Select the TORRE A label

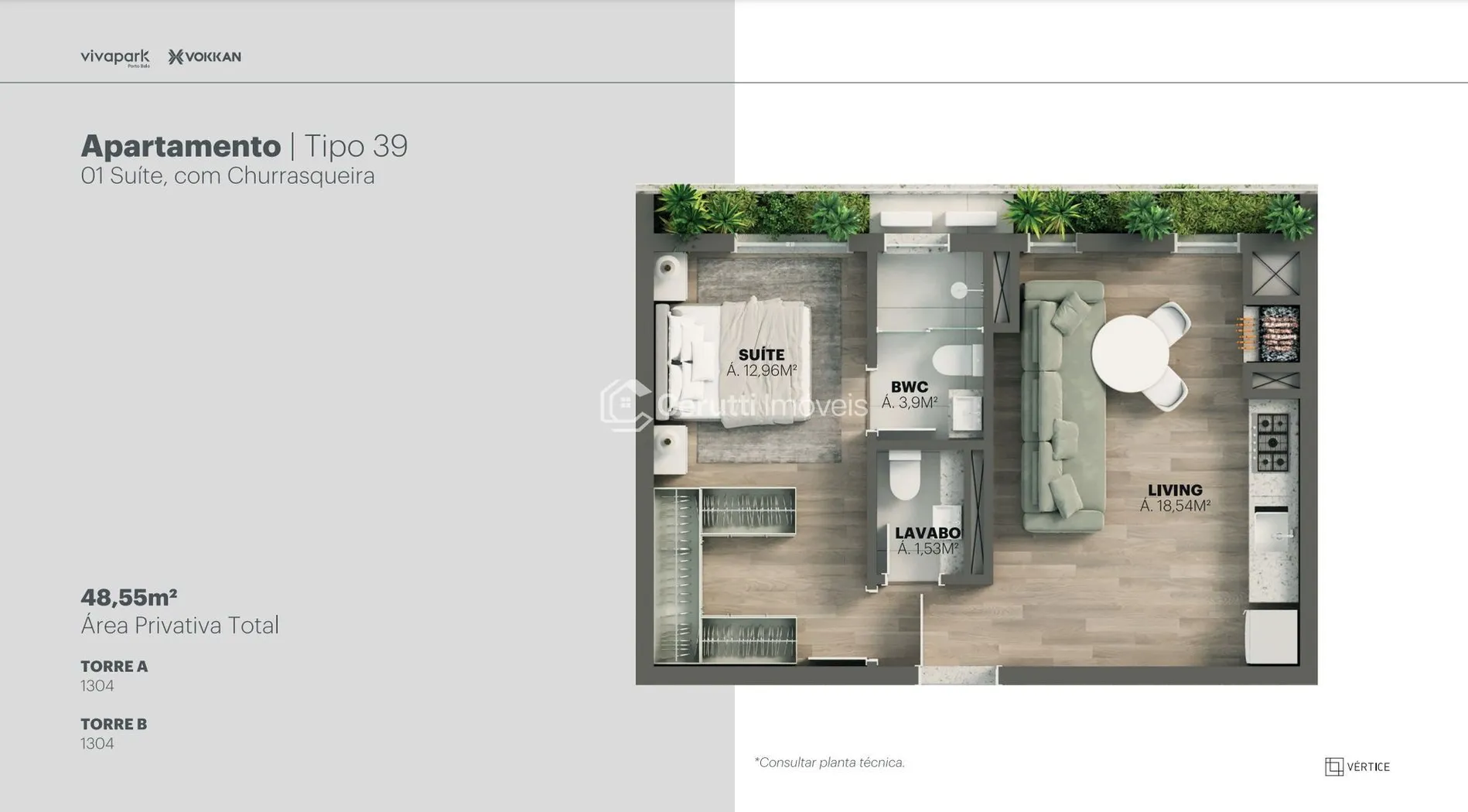114,667
